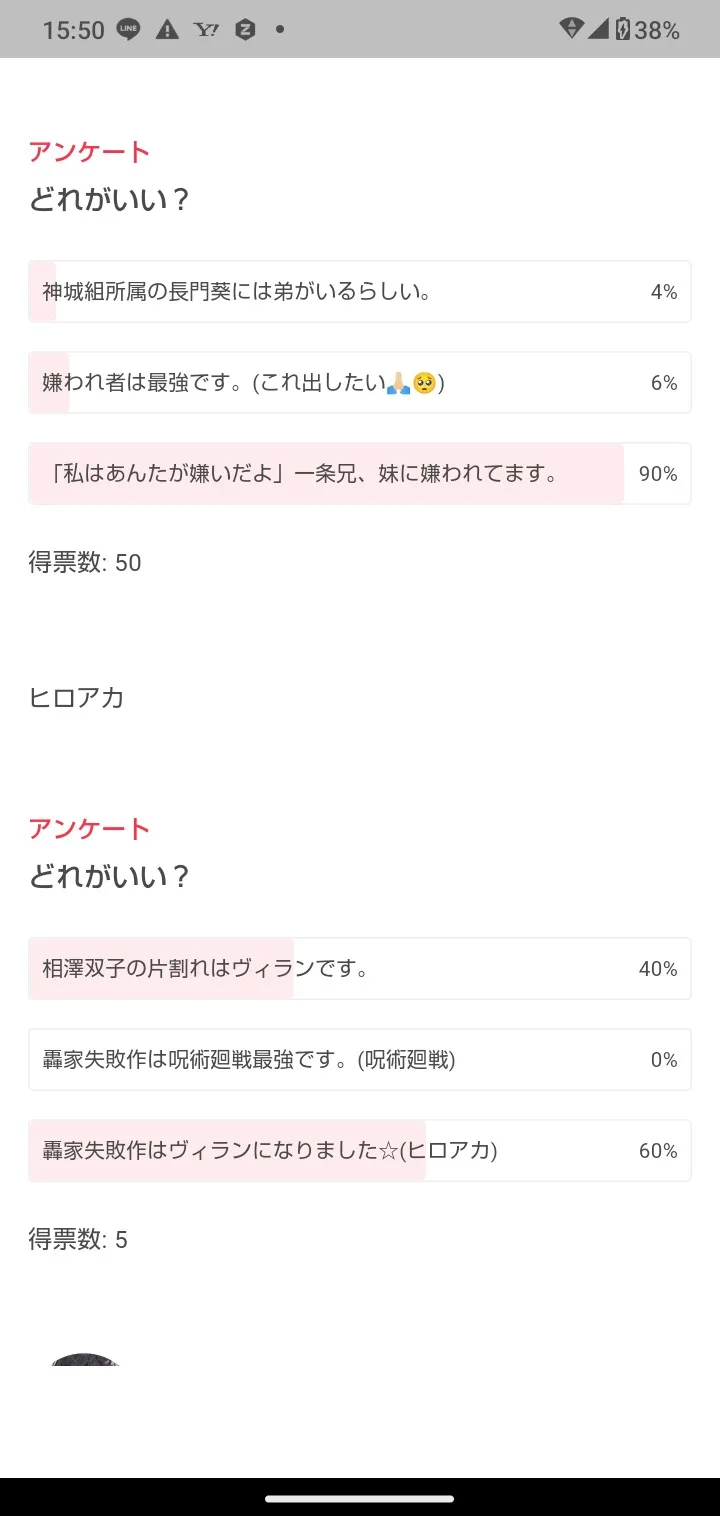Open the partially visible profile avatar

click(x=85, y=1360)
